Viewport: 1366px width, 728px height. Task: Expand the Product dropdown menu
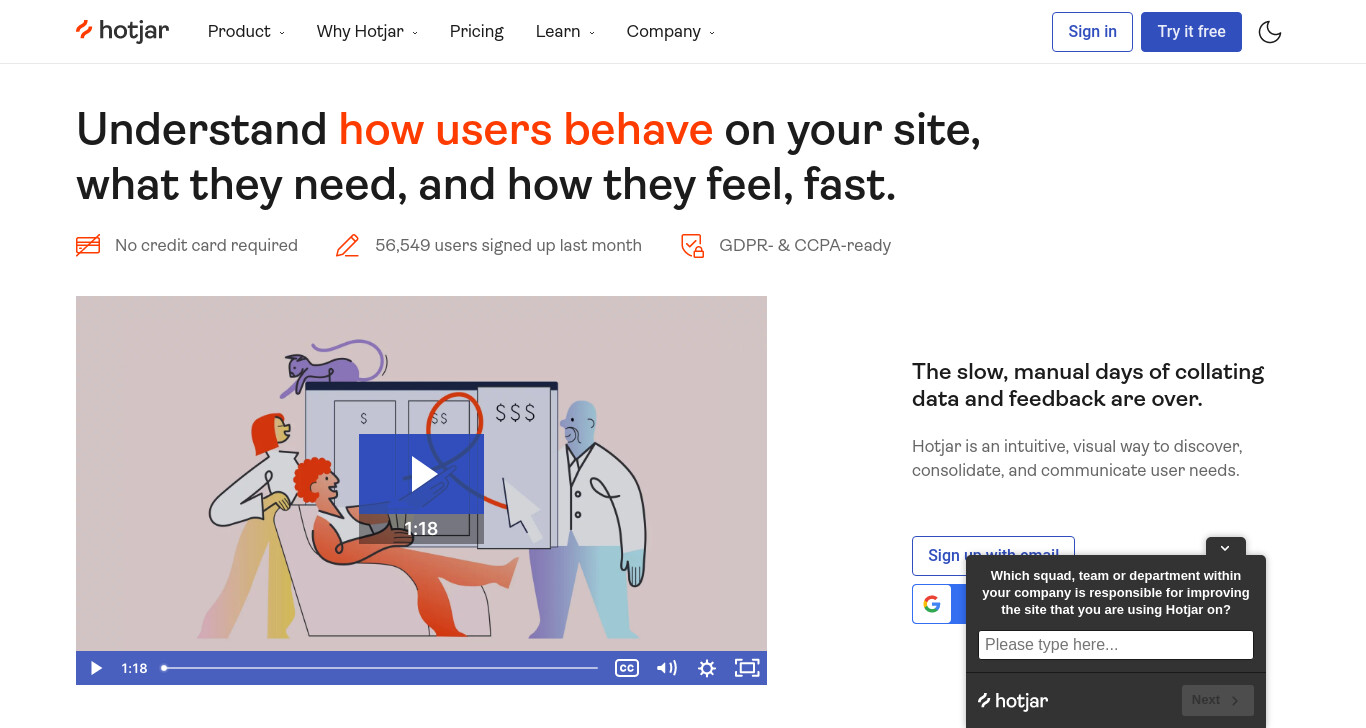[x=246, y=31]
